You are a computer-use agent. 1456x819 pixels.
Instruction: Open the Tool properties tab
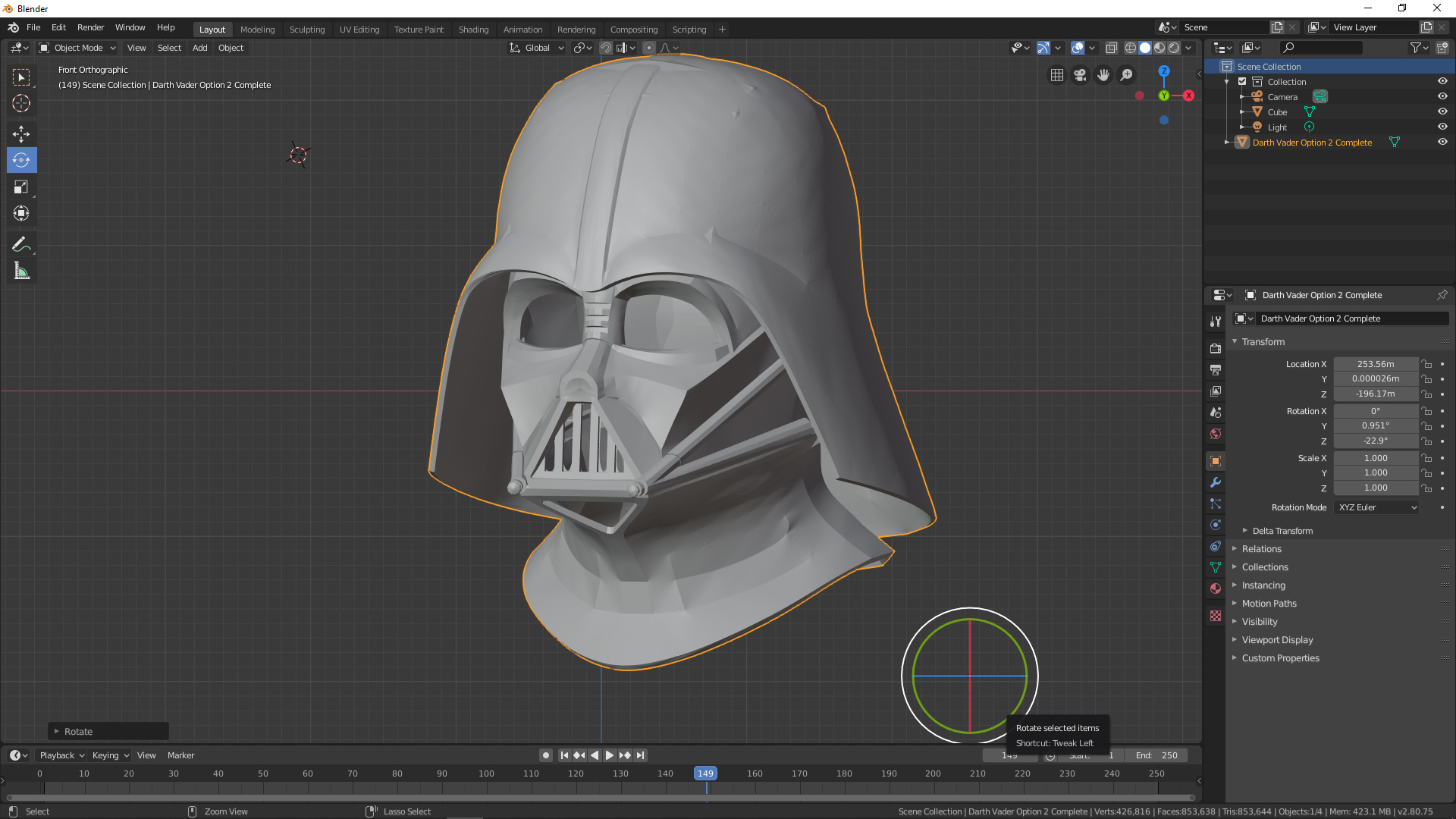coord(1216,322)
